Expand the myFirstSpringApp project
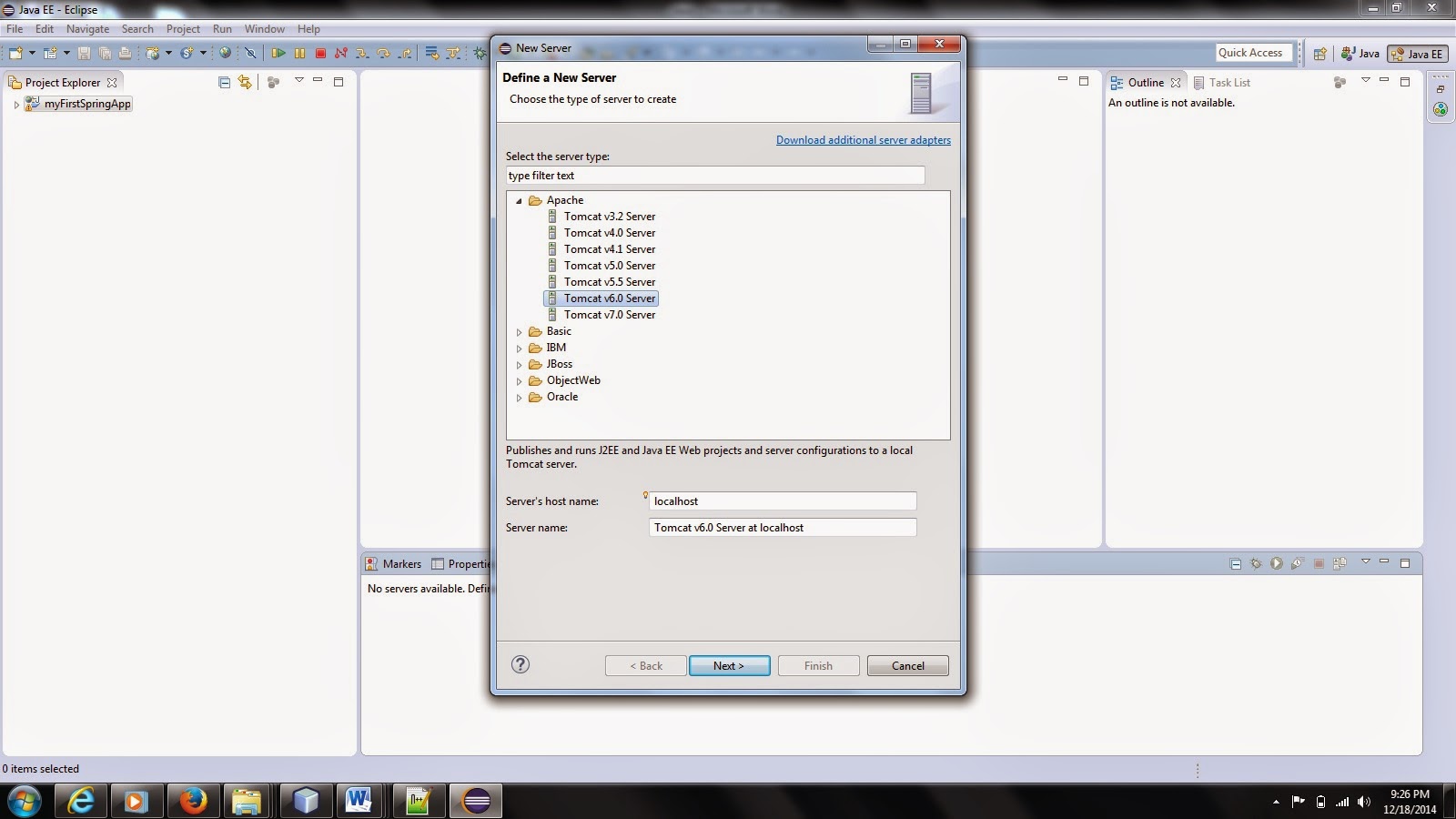The width and height of the screenshot is (1456, 819). point(16,104)
